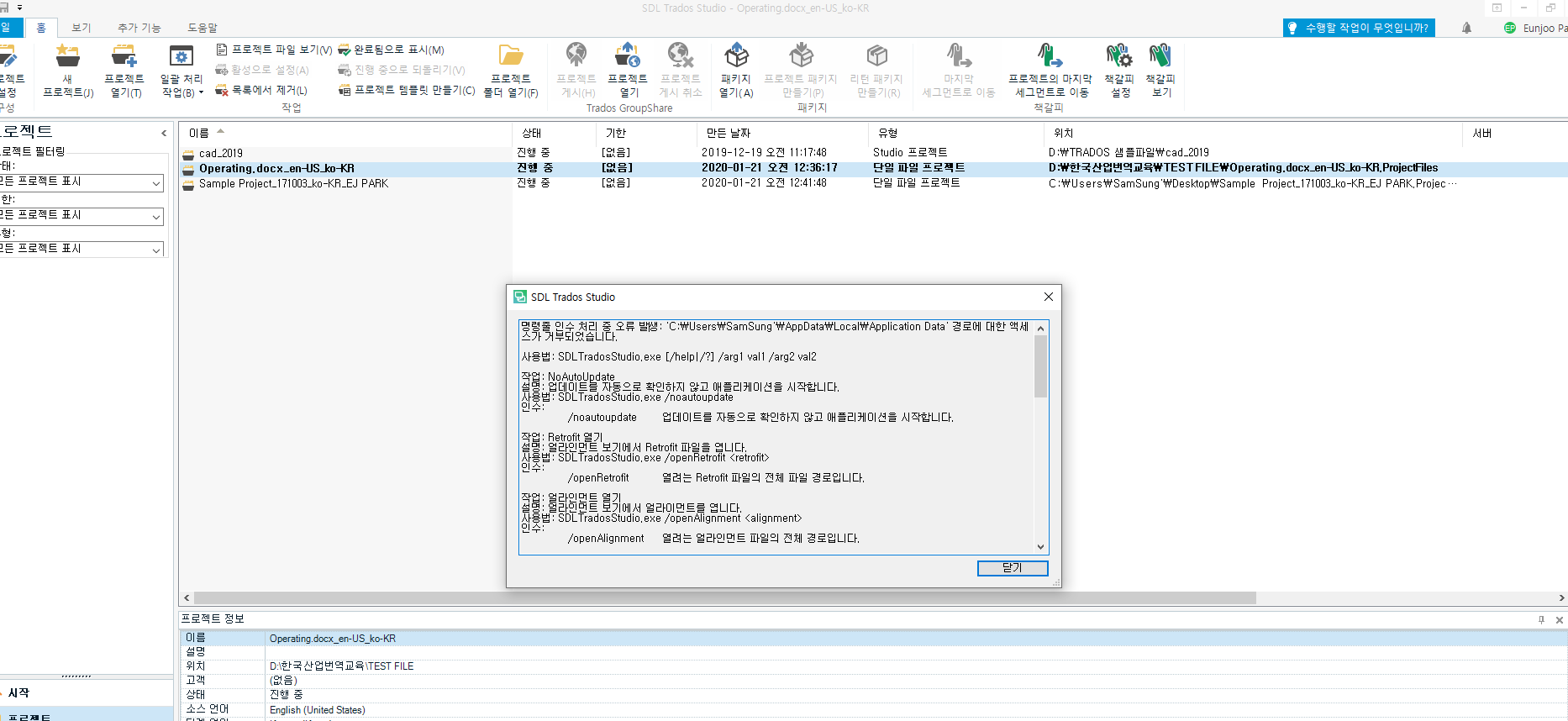This screenshot has height=721, width=1568.
Task: Open notifications bell icon
Action: [1466, 28]
